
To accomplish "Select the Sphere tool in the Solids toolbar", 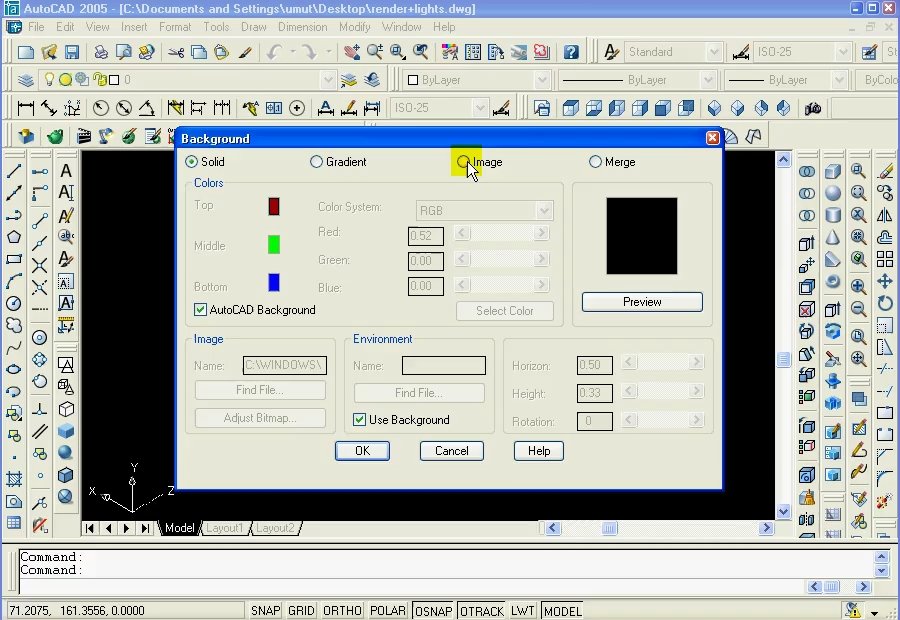I will 833,193.
